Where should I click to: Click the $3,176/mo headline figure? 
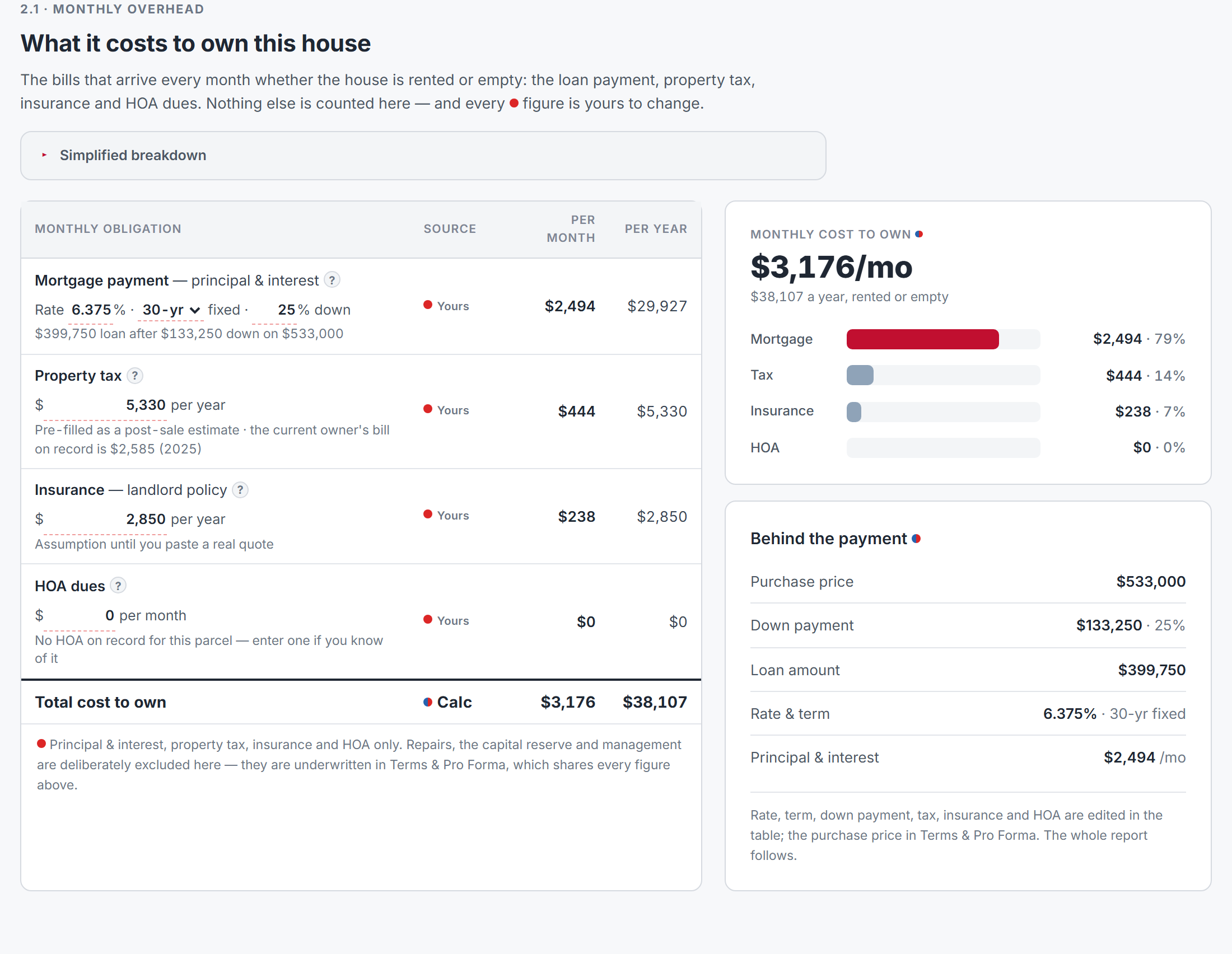point(831,267)
